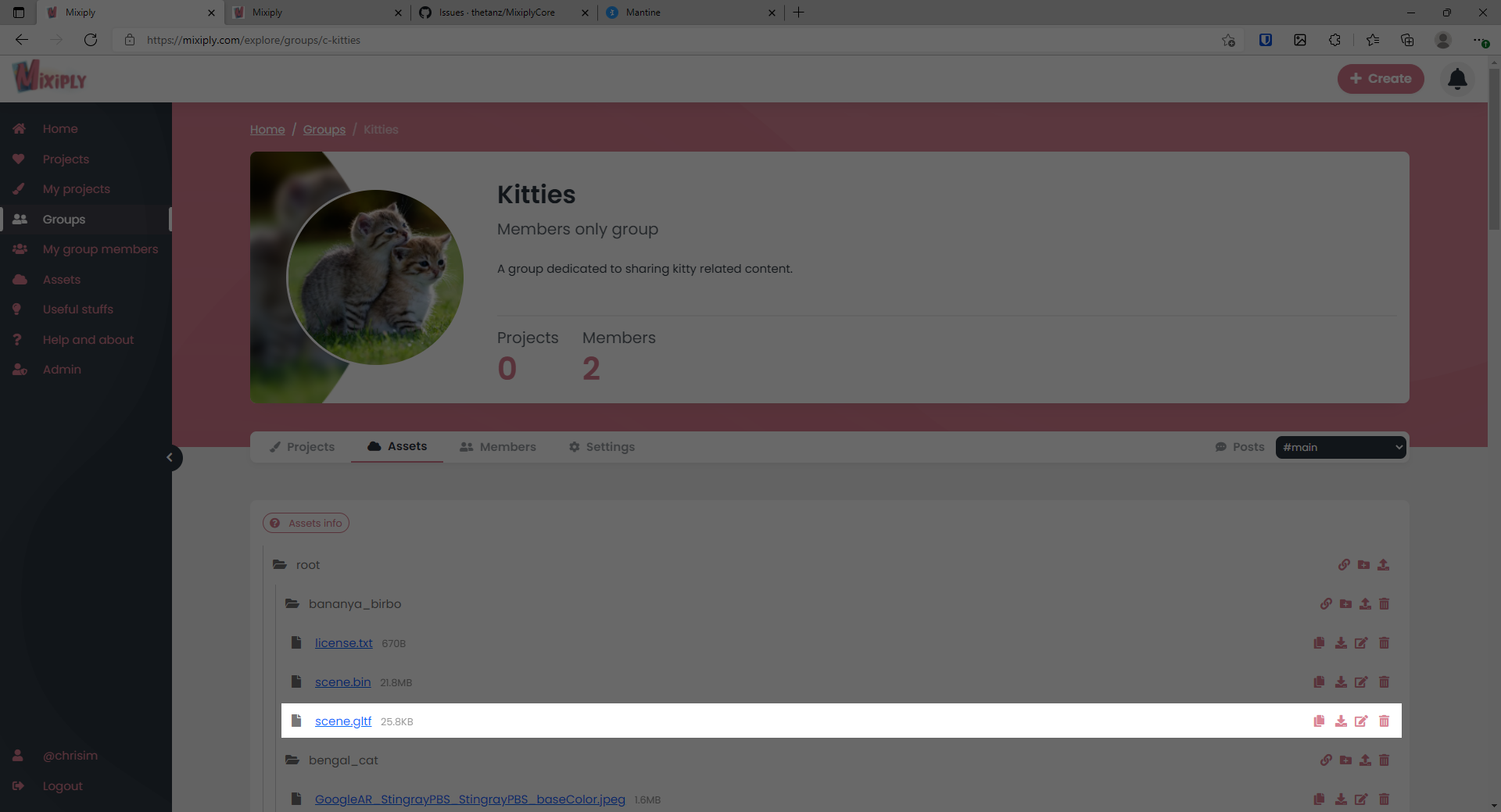Follow the Home breadcrumb link
The width and height of the screenshot is (1501, 812).
[x=267, y=130]
